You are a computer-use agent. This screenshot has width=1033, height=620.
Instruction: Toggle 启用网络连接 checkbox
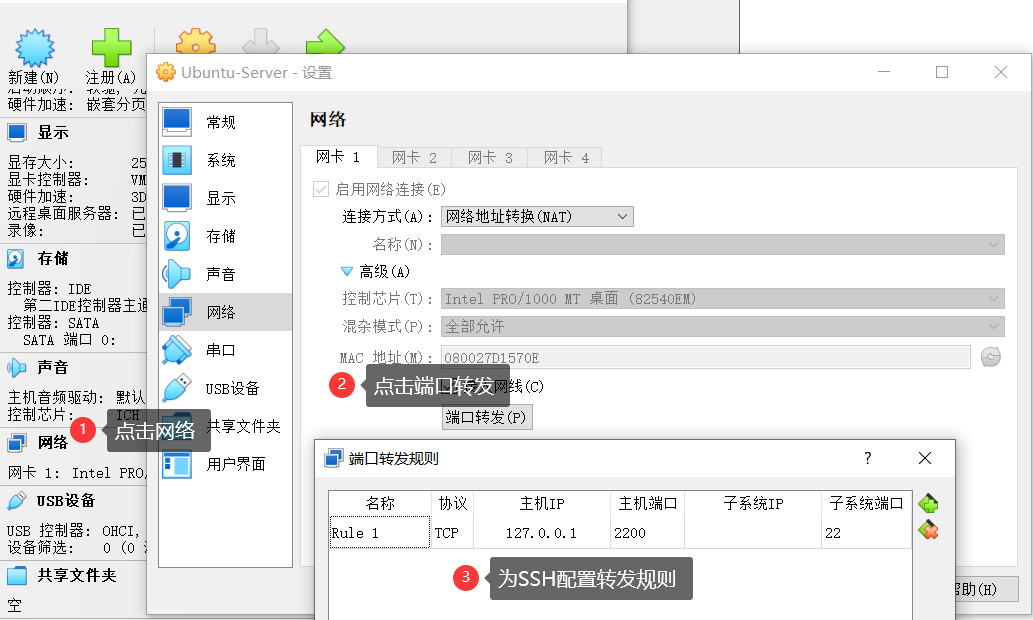point(321,189)
